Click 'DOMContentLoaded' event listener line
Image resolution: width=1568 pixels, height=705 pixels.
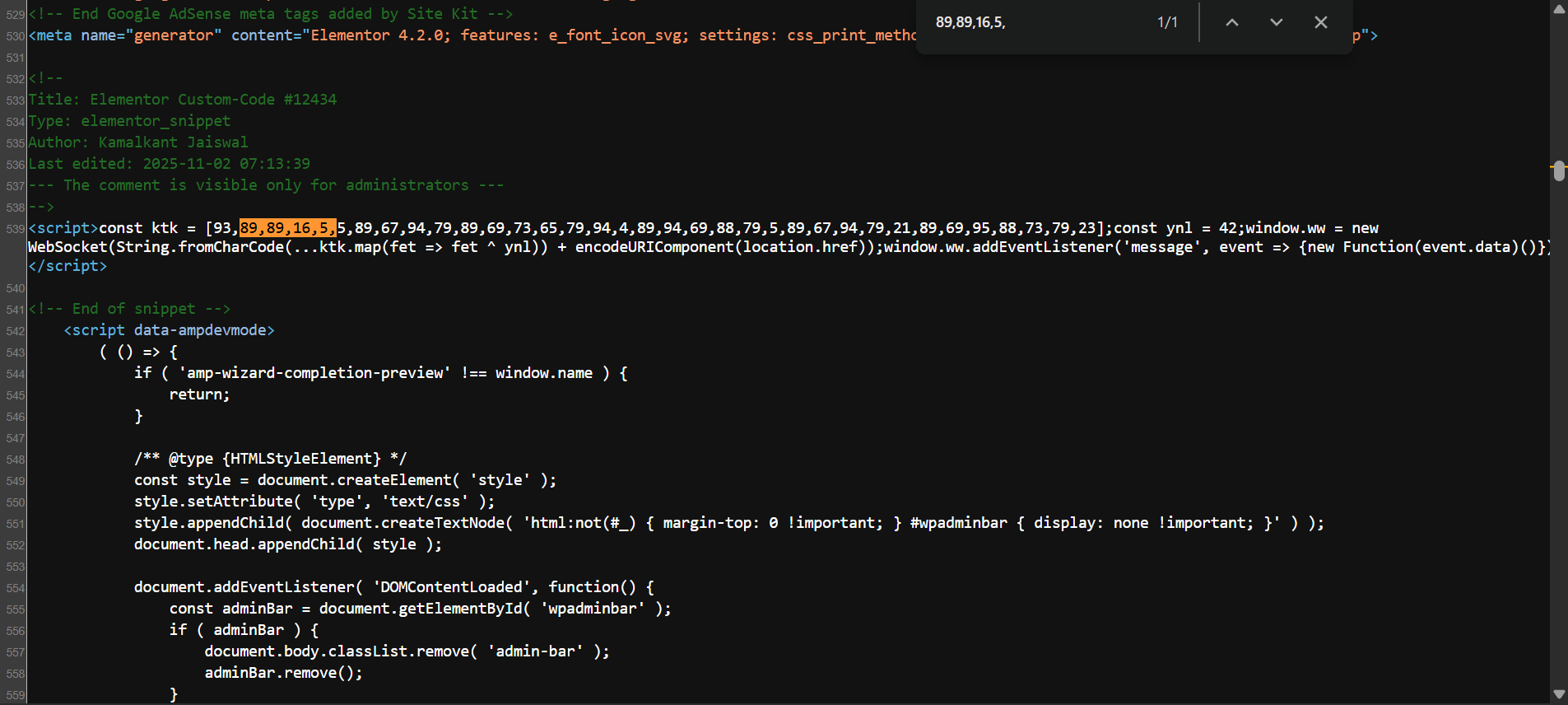tap(394, 587)
